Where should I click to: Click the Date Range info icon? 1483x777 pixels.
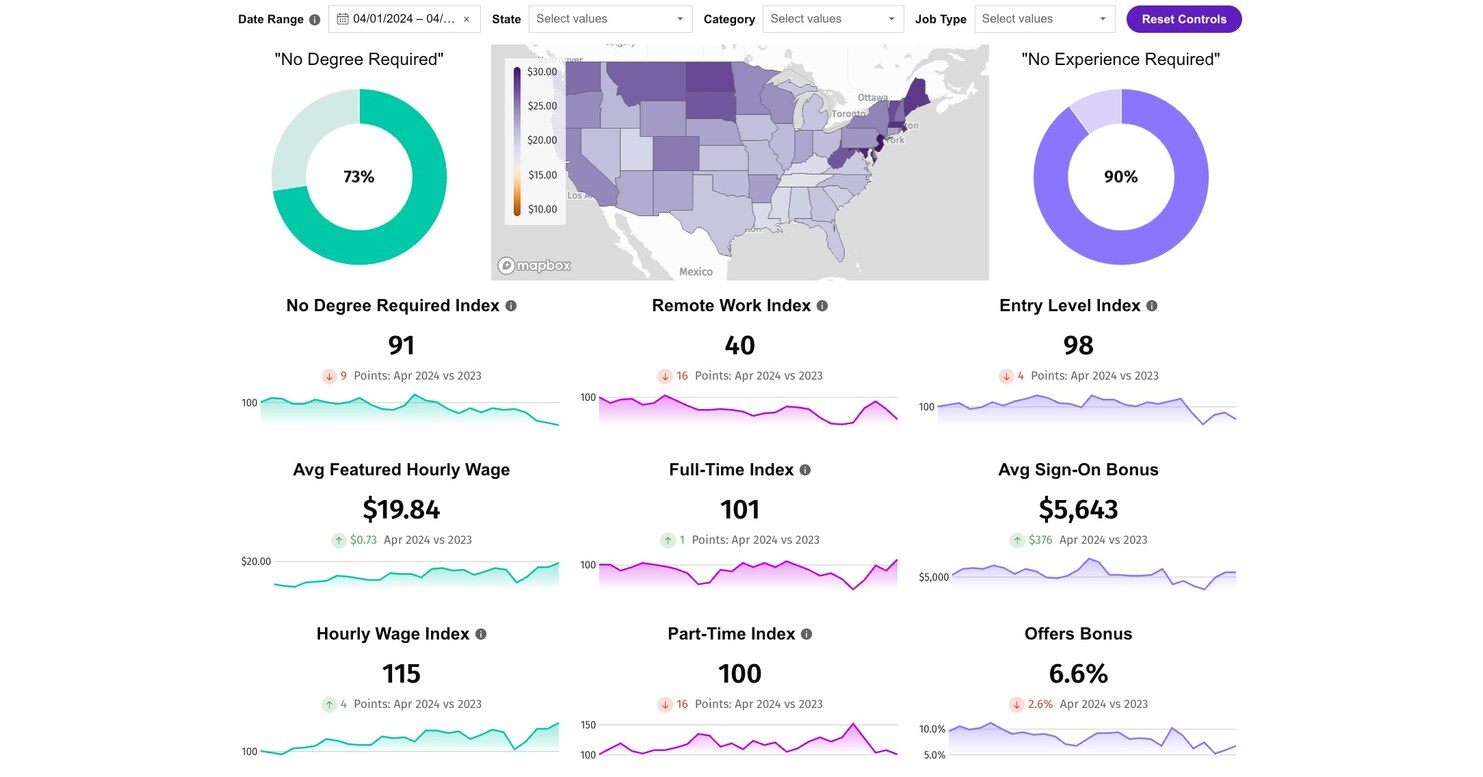(x=315, y=19)
